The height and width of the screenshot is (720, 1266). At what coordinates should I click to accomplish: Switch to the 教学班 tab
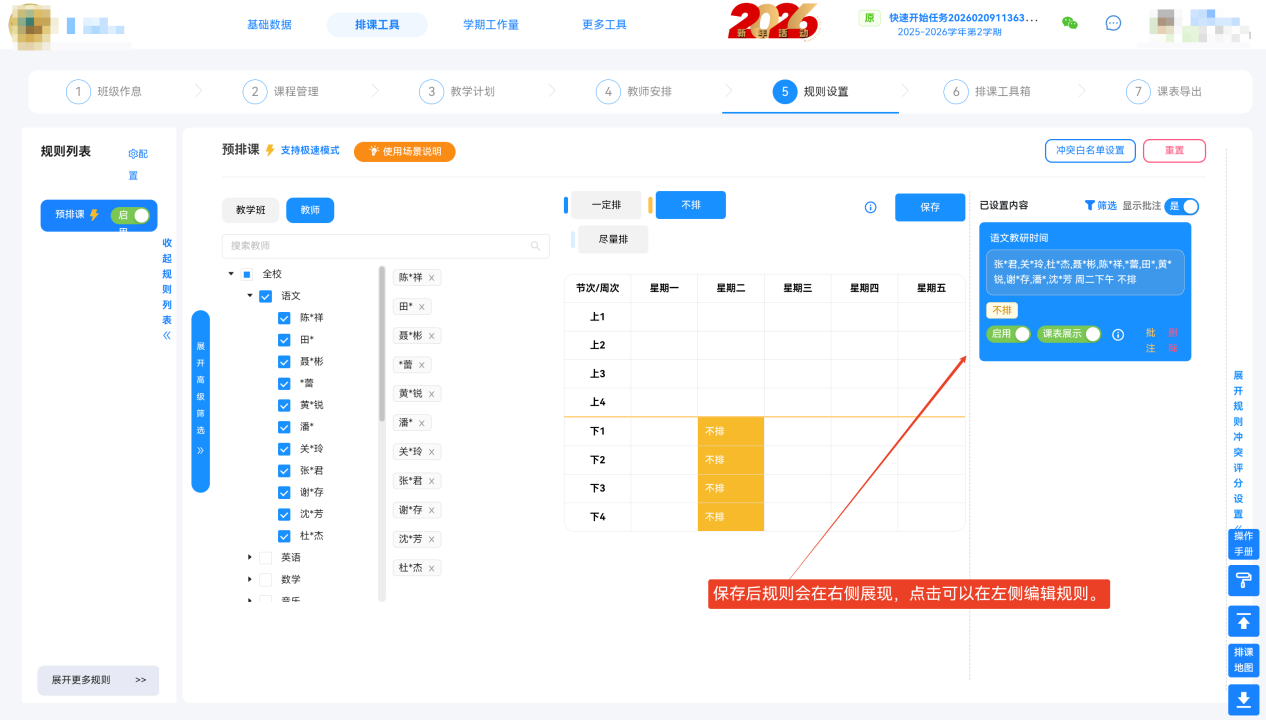point(250,210)
